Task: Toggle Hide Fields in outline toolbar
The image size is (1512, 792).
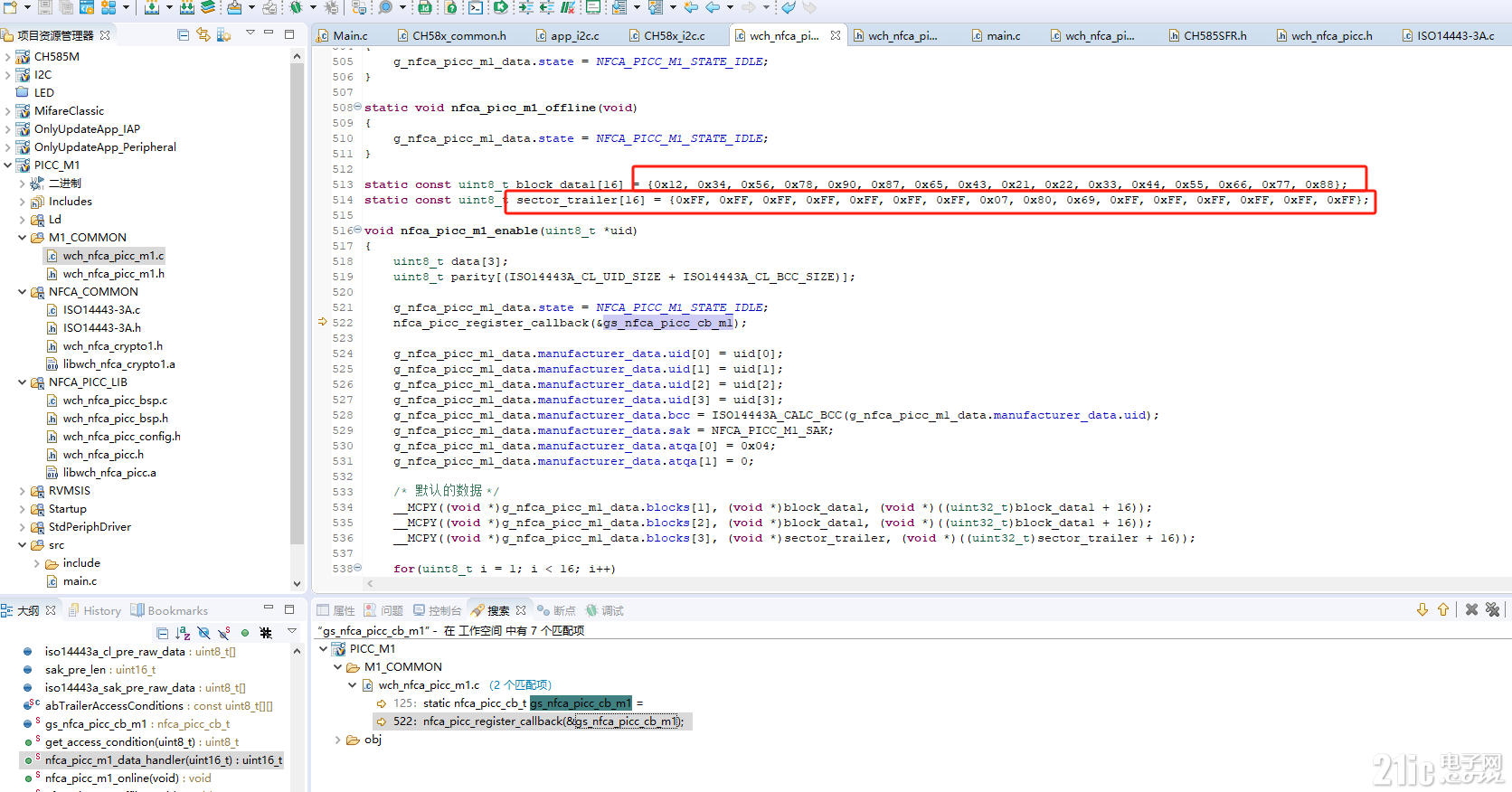Action: pos(203,633)
